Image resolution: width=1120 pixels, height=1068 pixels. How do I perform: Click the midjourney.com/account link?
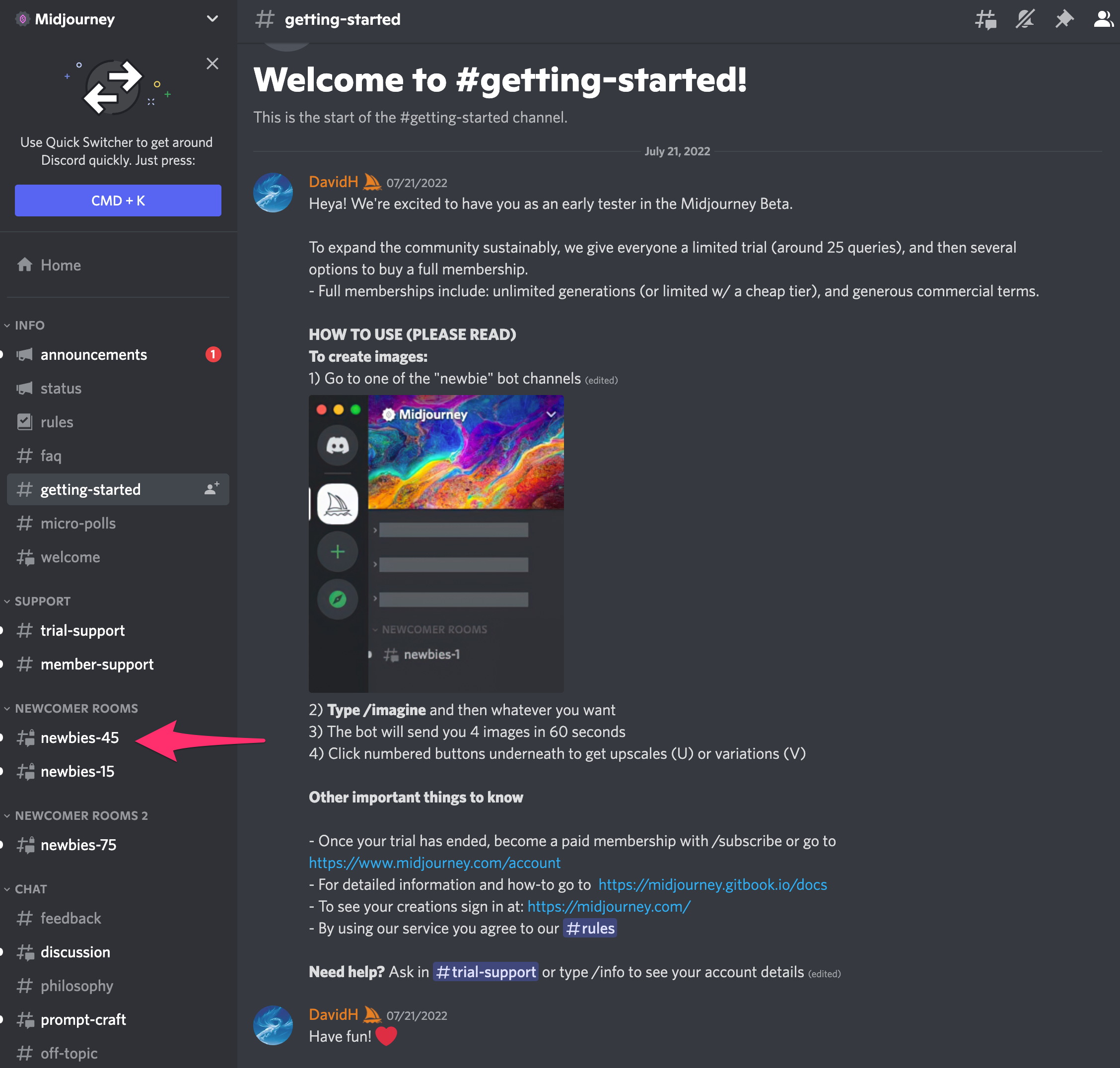coord(433,862)
